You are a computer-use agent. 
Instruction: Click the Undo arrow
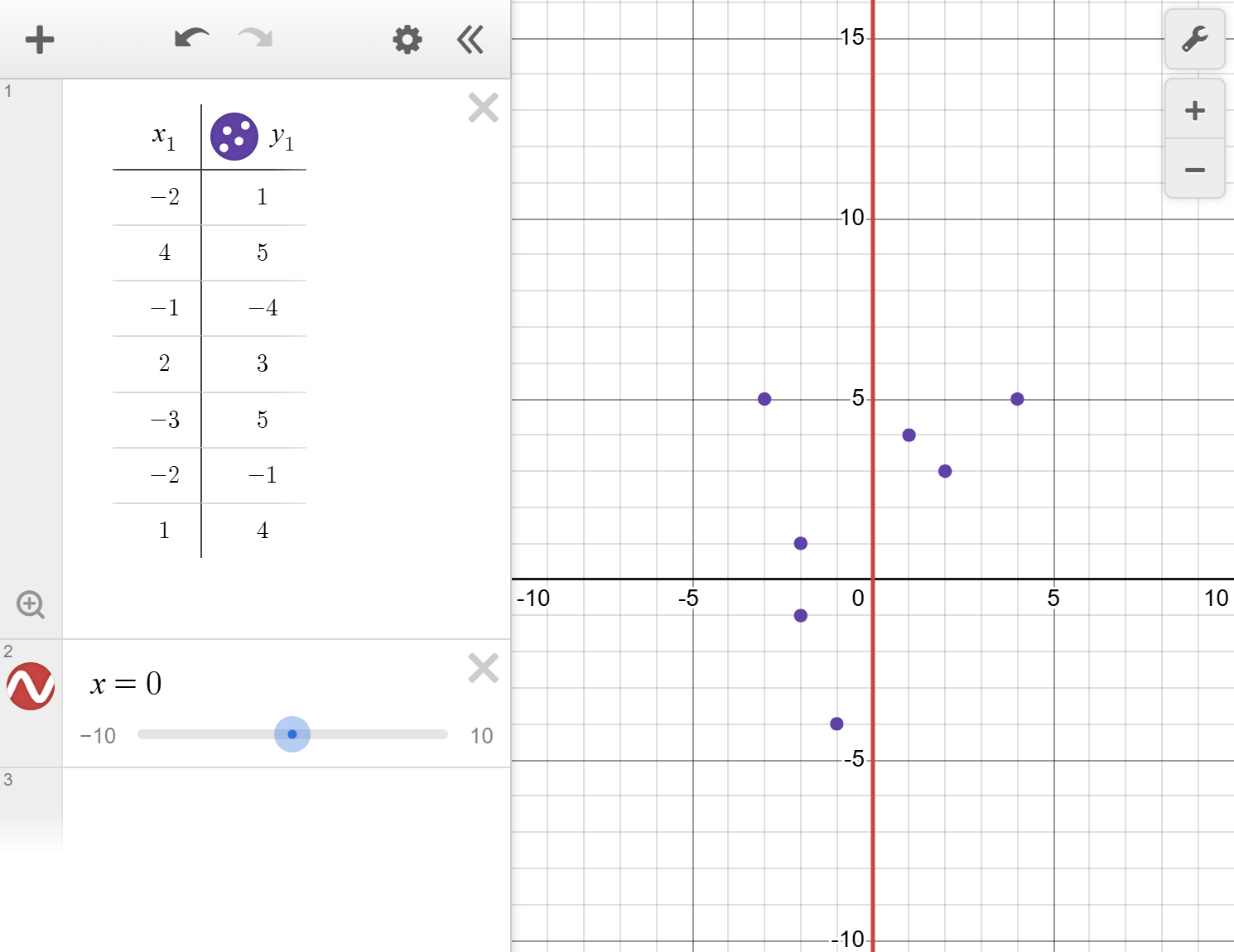(x=191, y=39)
